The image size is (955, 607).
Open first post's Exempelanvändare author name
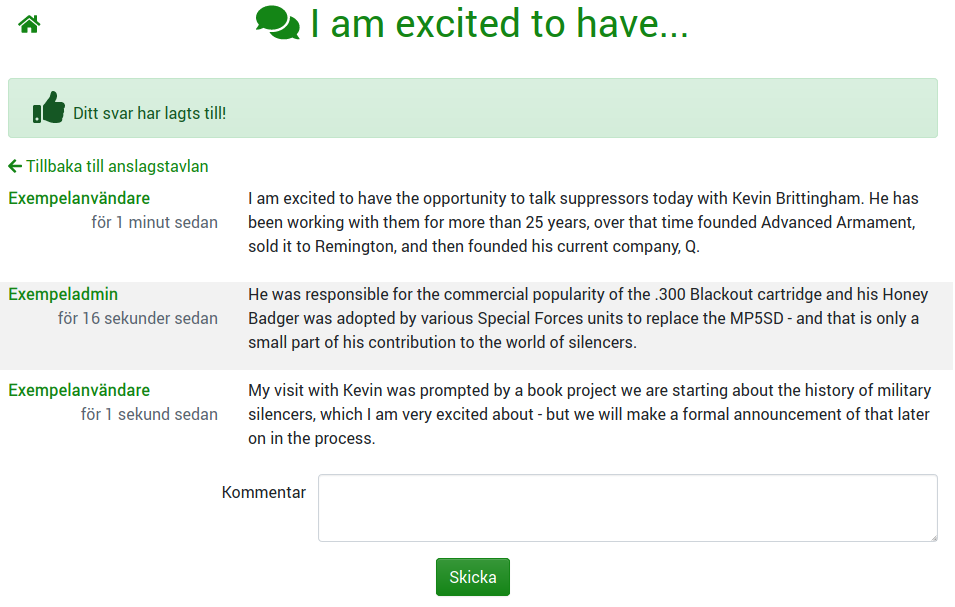(x=79, y=198)
